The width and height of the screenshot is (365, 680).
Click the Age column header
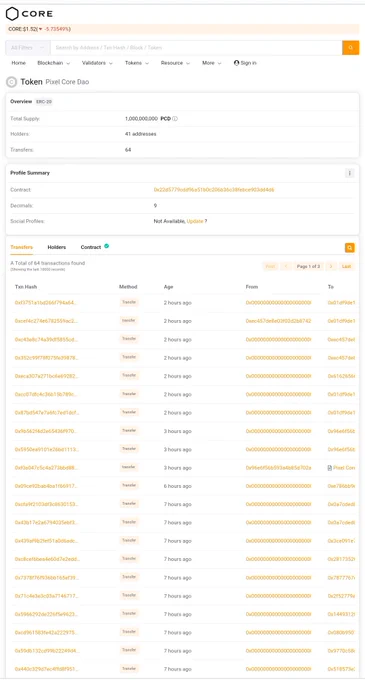click(x=168, y=287)
